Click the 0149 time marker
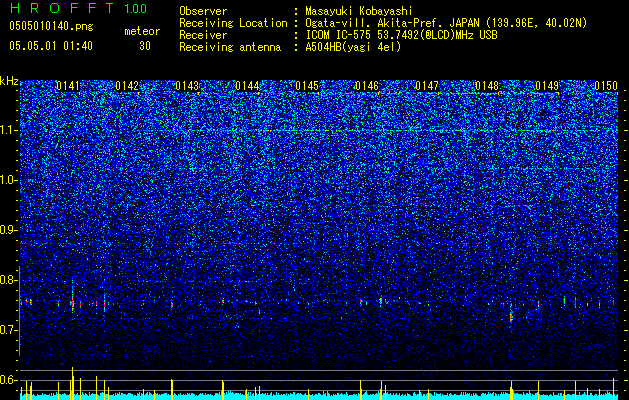 547,86
